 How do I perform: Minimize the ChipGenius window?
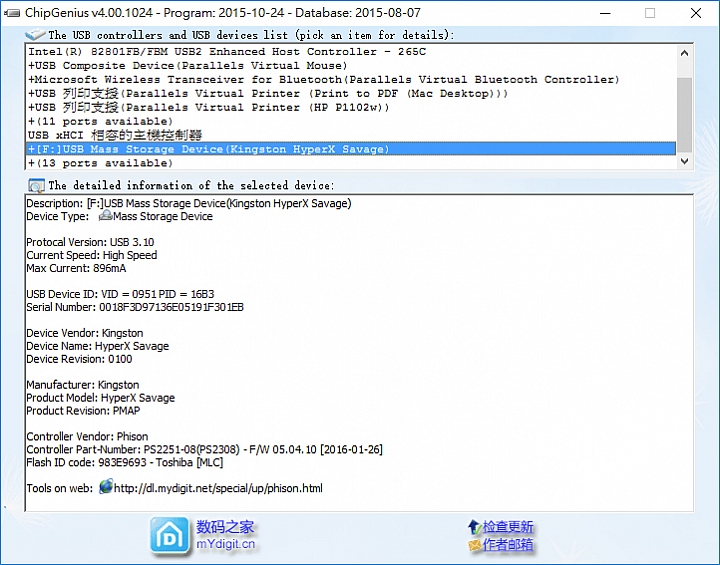point(605,13)
